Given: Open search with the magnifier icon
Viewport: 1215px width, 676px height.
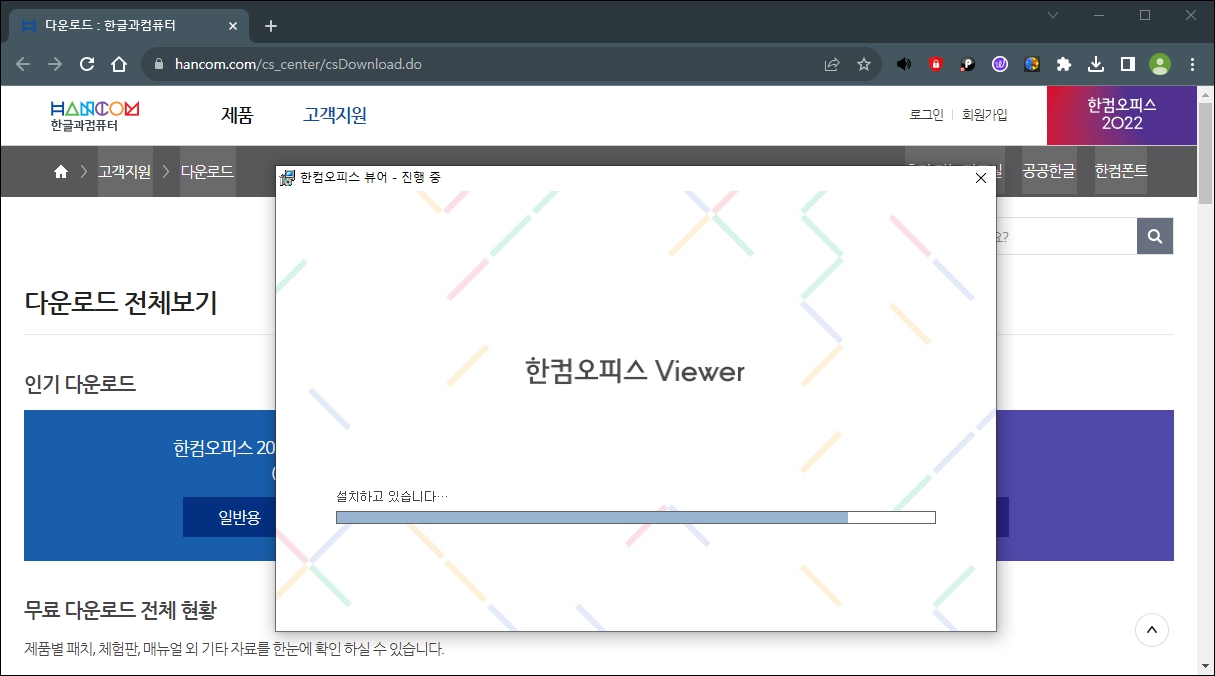Looking at the screenshot, I should pyautogui.click(x=1154, y=236).
